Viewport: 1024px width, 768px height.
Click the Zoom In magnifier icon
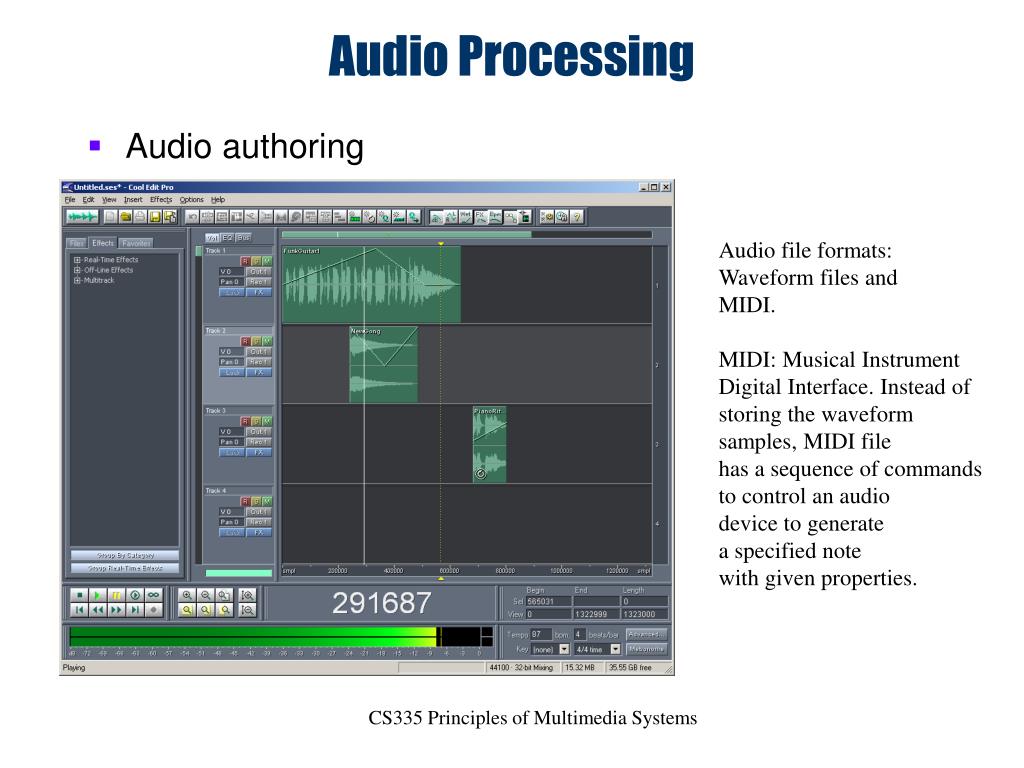click(187, 595)
